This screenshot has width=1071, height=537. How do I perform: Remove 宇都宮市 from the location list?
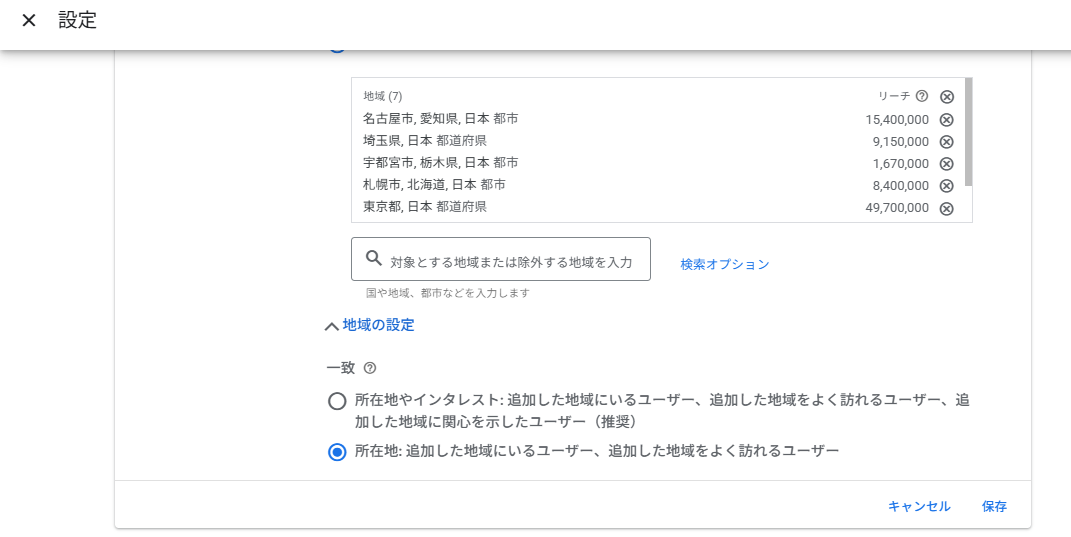tap(947, 164)
